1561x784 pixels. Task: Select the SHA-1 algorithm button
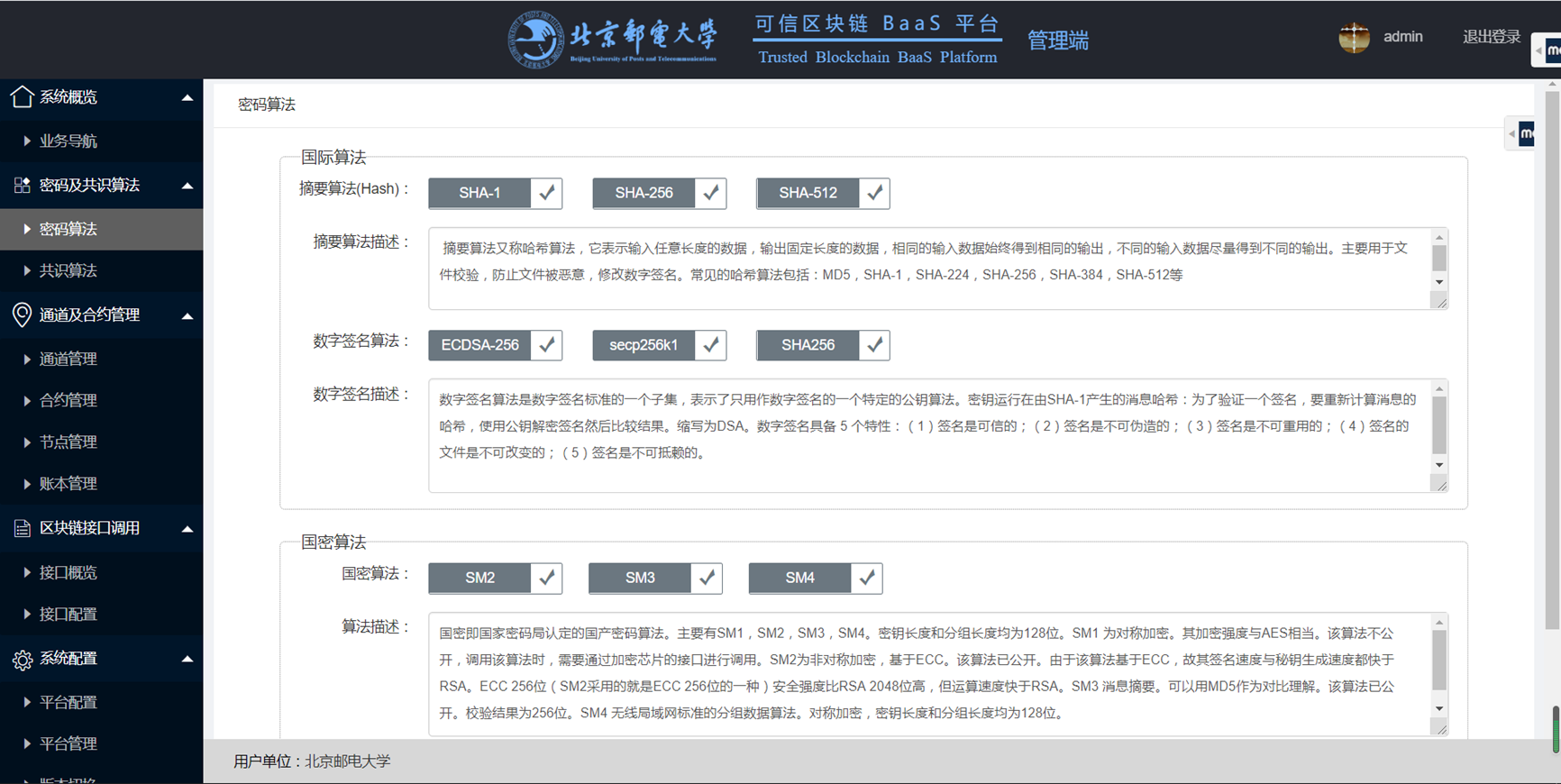(x=479, y=193)
